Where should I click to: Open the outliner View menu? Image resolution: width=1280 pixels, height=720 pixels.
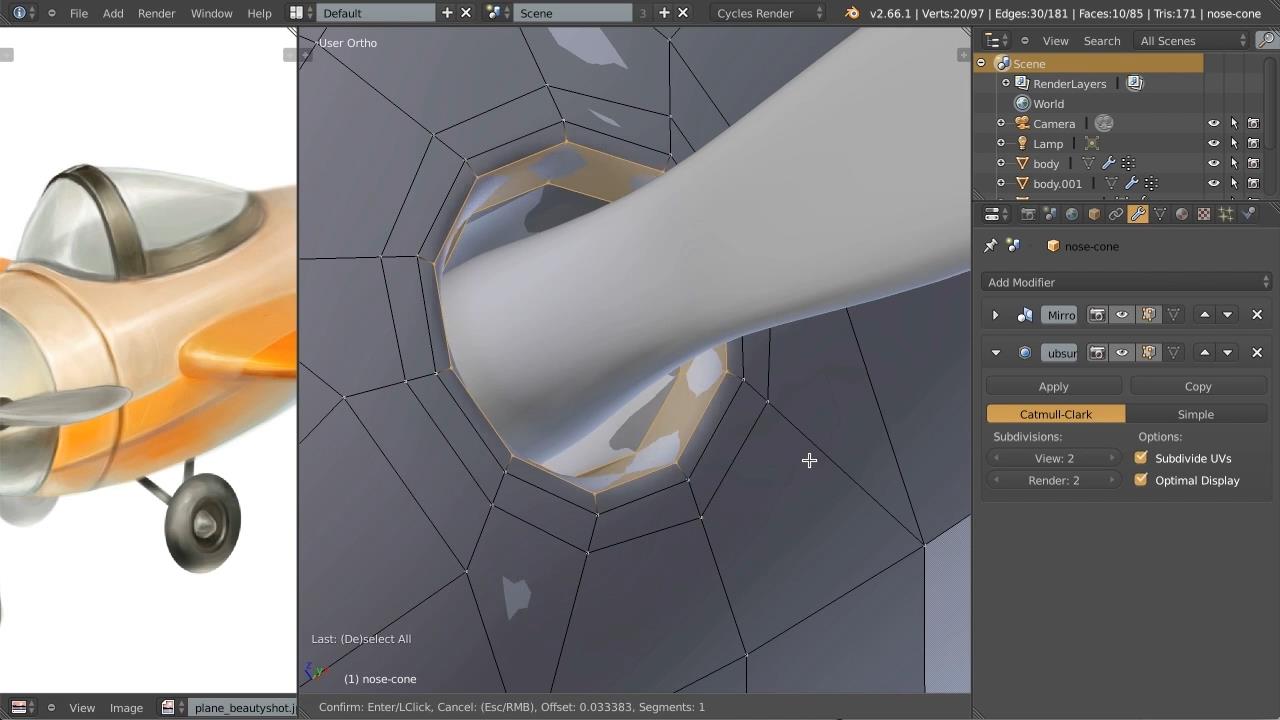pyautogui.click(x=1055, y=41)
